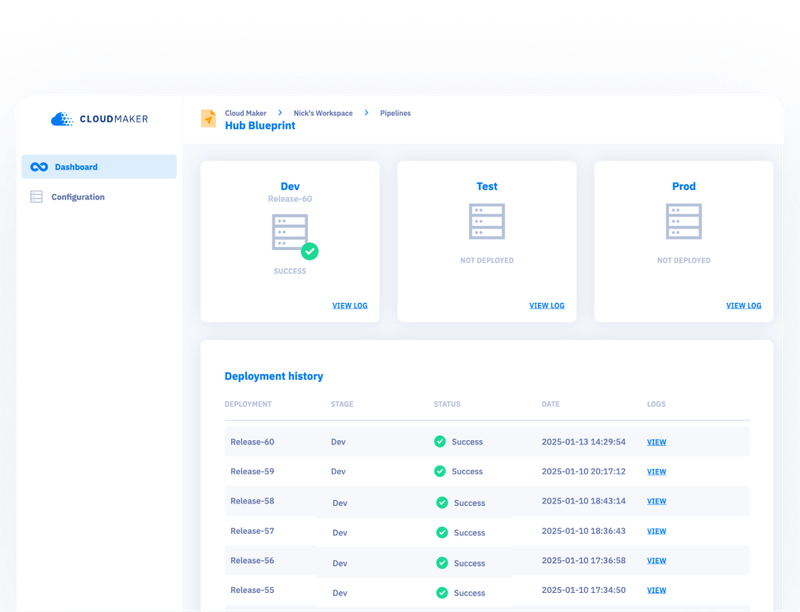800x612 pixels.
Task: Switch to the Configuration section
Action: tap(78, 196)
